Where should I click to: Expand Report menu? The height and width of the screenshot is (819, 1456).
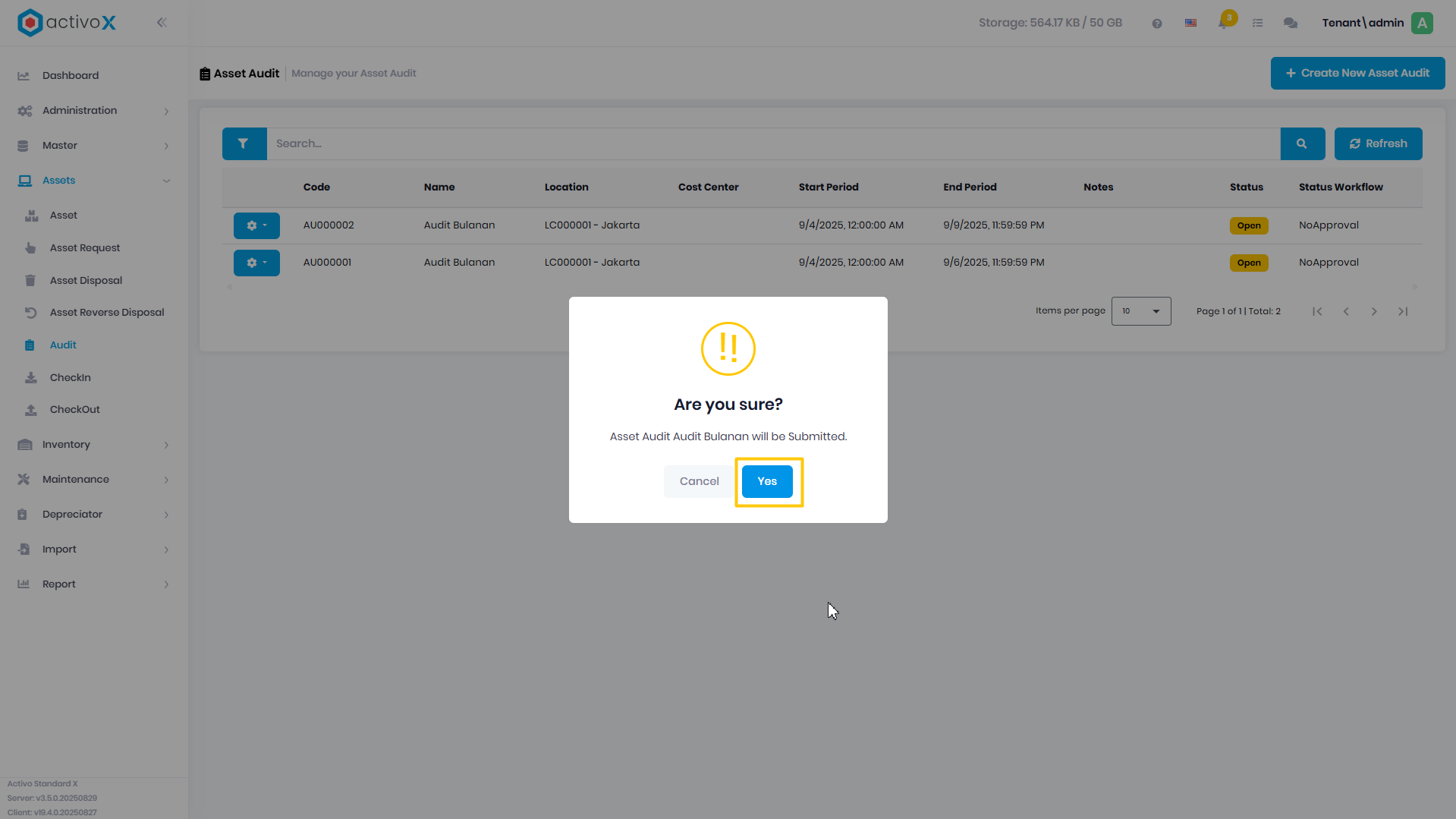[x=94, y=584]
